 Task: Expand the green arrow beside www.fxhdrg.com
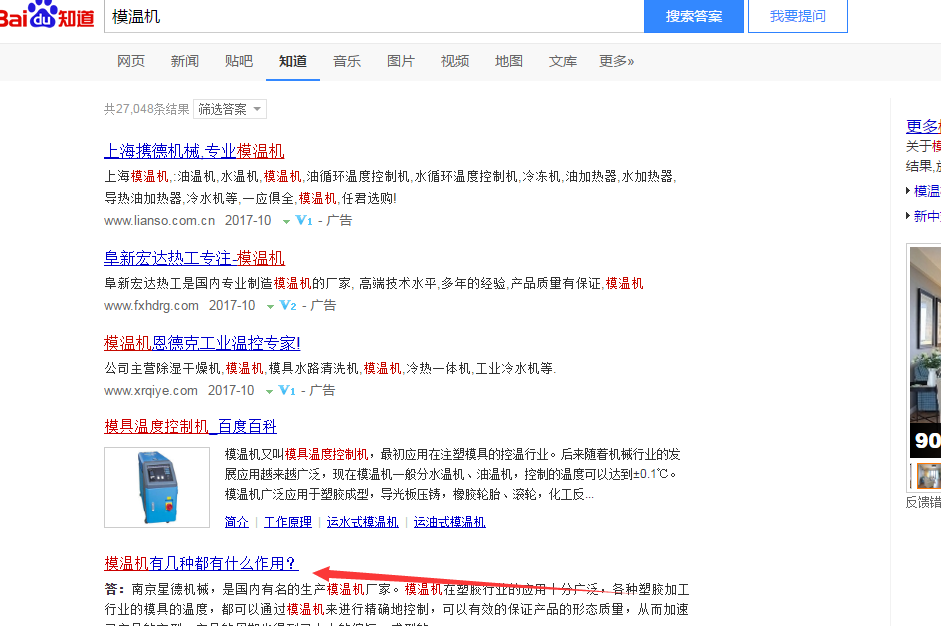tap(270, 307)
